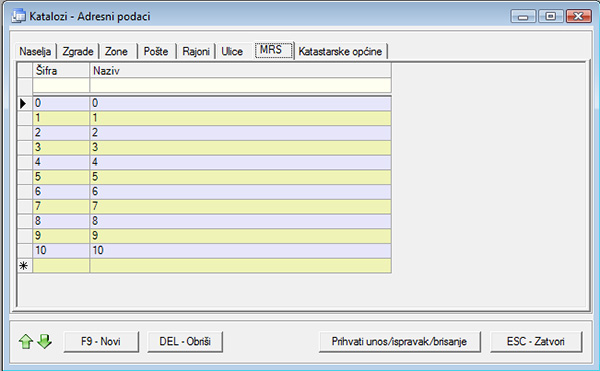Select Naziv cell with value 10

(x=240, y=251)
